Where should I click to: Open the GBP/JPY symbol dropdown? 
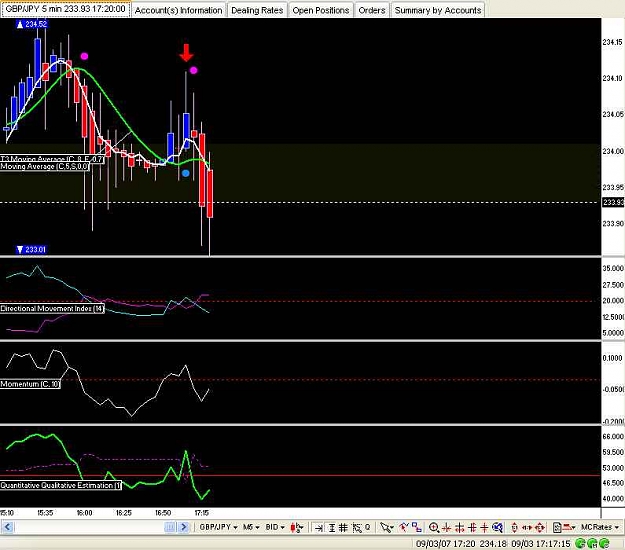[x=218, y=527]
